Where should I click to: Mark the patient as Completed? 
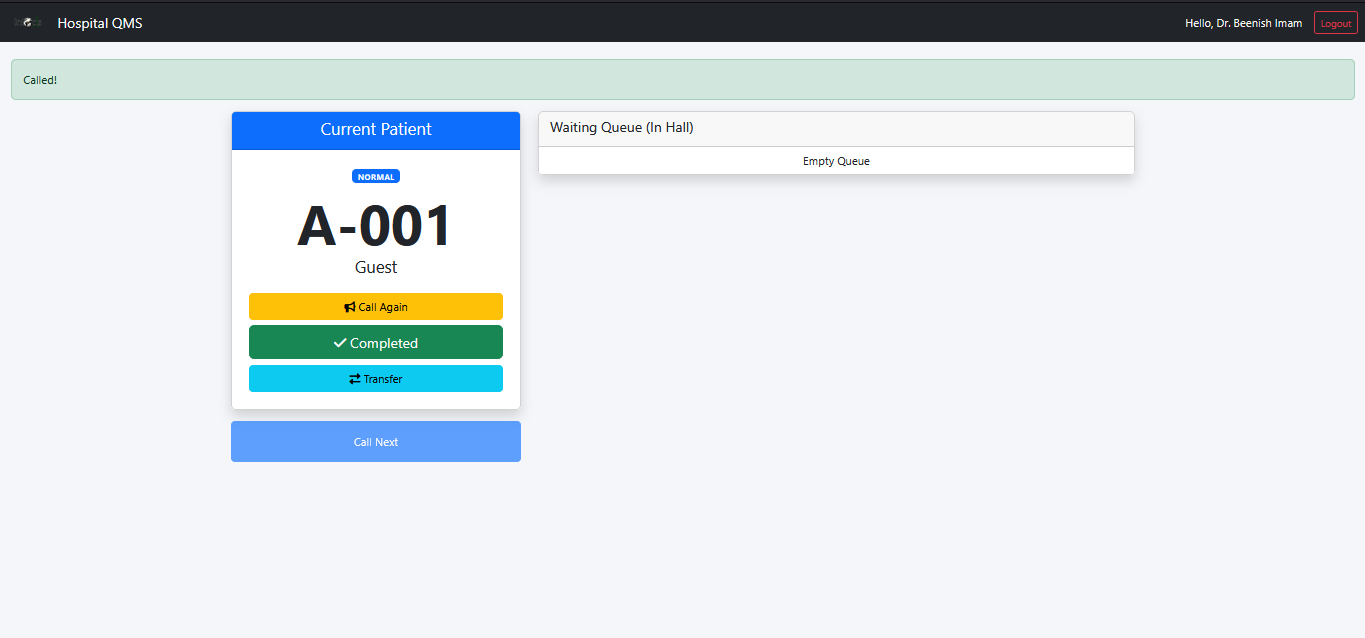pos(385,343)
